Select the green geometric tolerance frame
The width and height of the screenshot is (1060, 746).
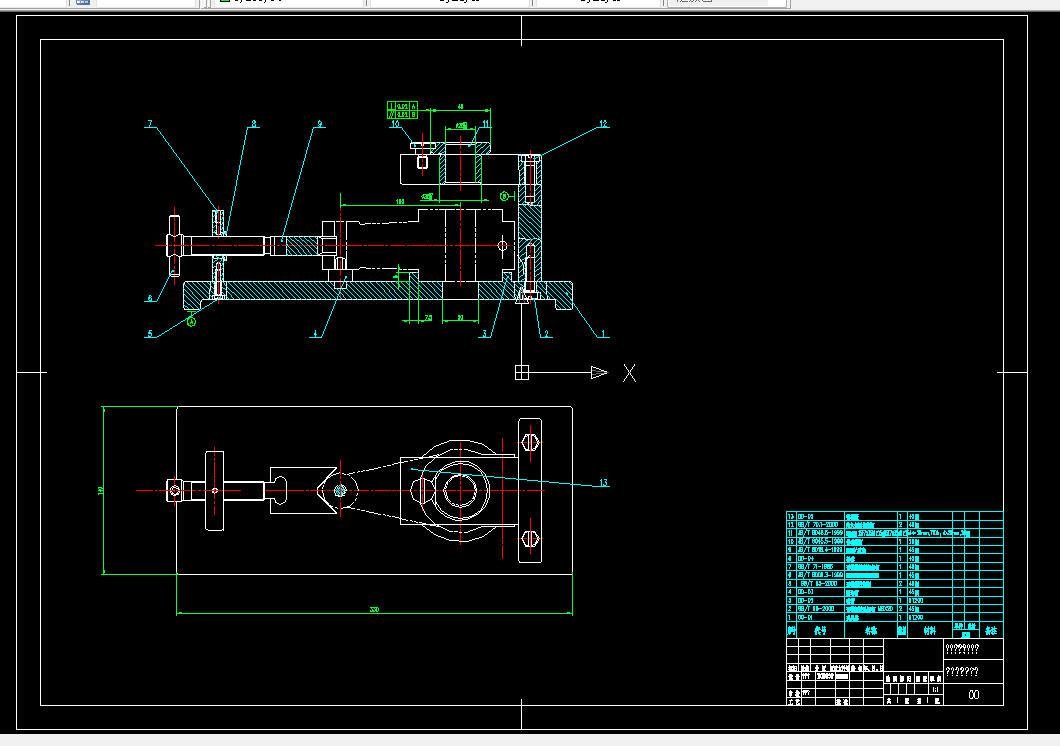coord(402,110)
